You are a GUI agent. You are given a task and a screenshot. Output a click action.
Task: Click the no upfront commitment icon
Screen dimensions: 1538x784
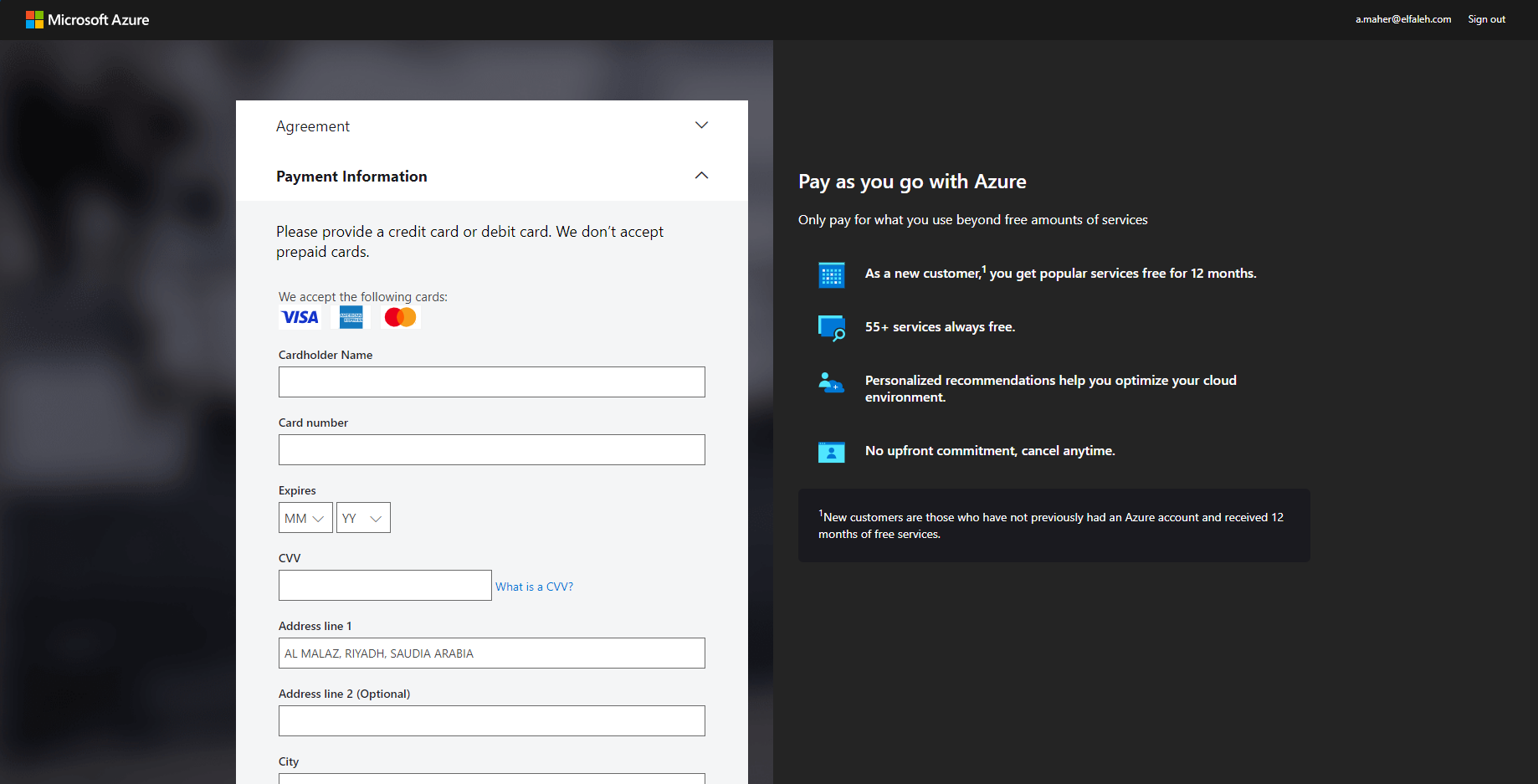[832, 452]
